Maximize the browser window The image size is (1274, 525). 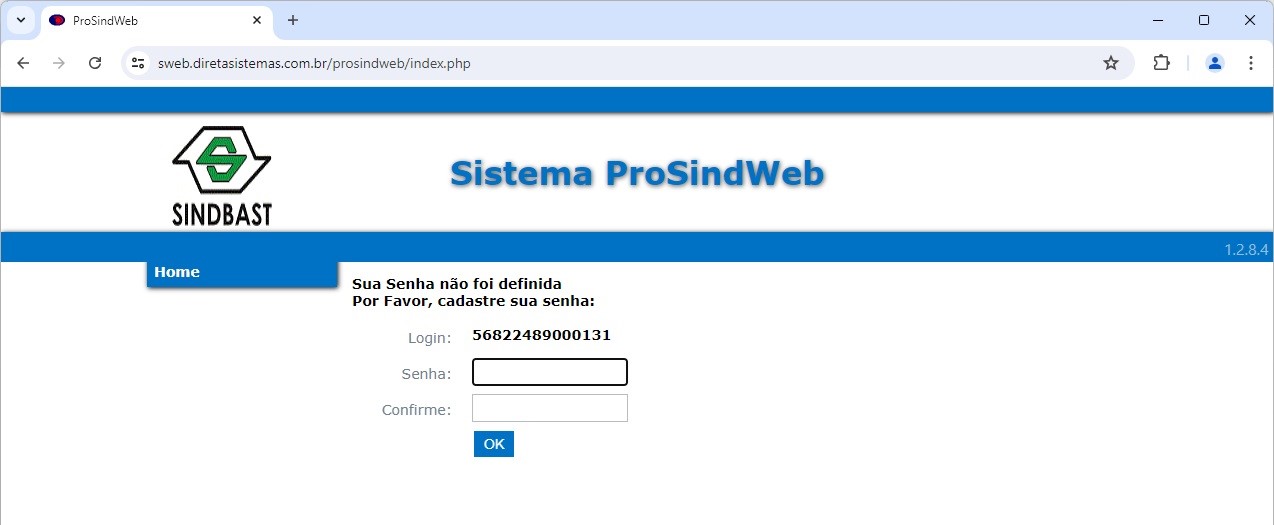pyautogui.click(x=1204, y=20)
